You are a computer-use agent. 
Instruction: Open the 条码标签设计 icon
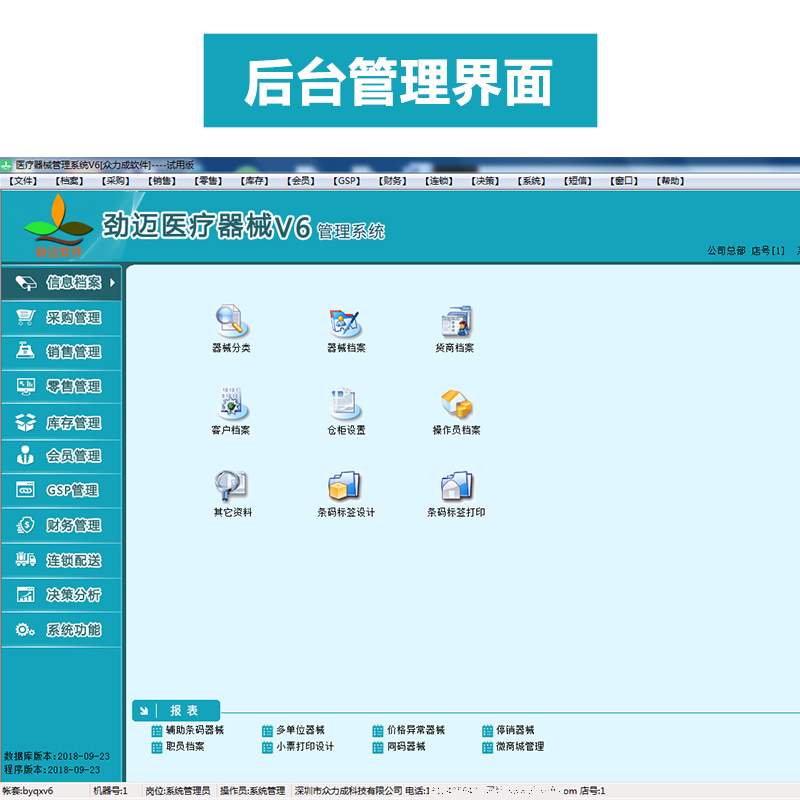(x=346, y=493)
